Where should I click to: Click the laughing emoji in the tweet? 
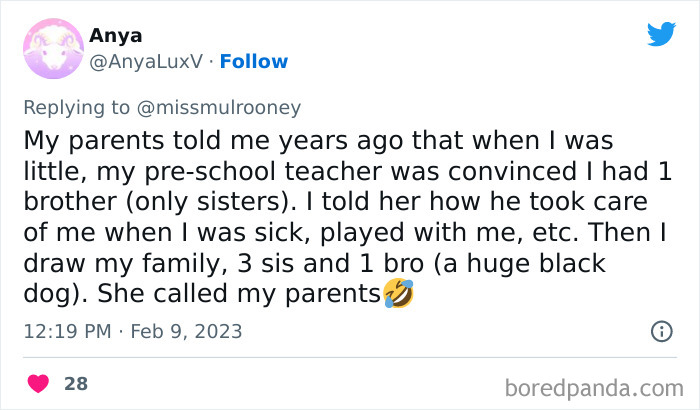pos(399,294)
